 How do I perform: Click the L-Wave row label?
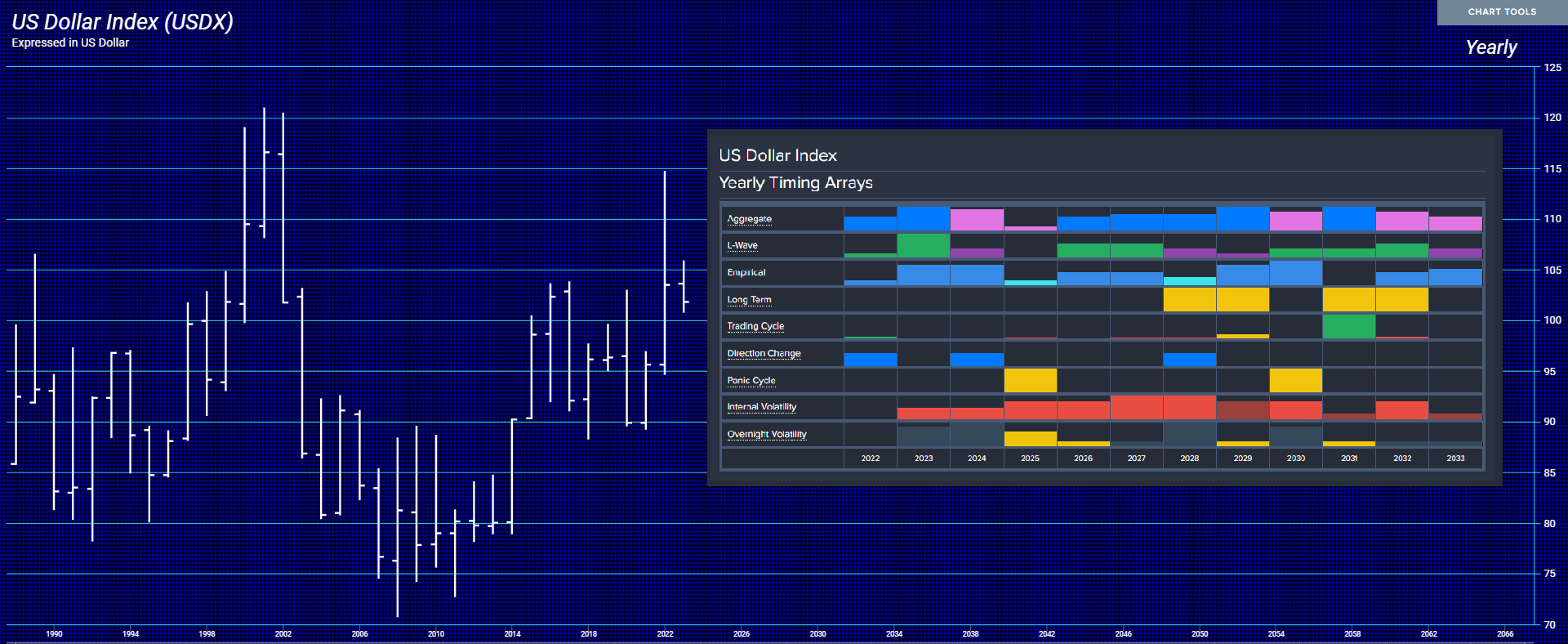pos(742,245)
